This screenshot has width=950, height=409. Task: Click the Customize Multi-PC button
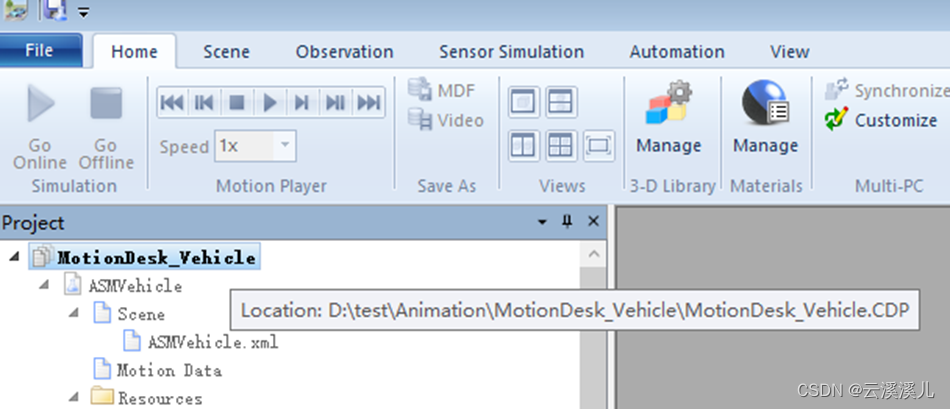click(x=881, y=120)
